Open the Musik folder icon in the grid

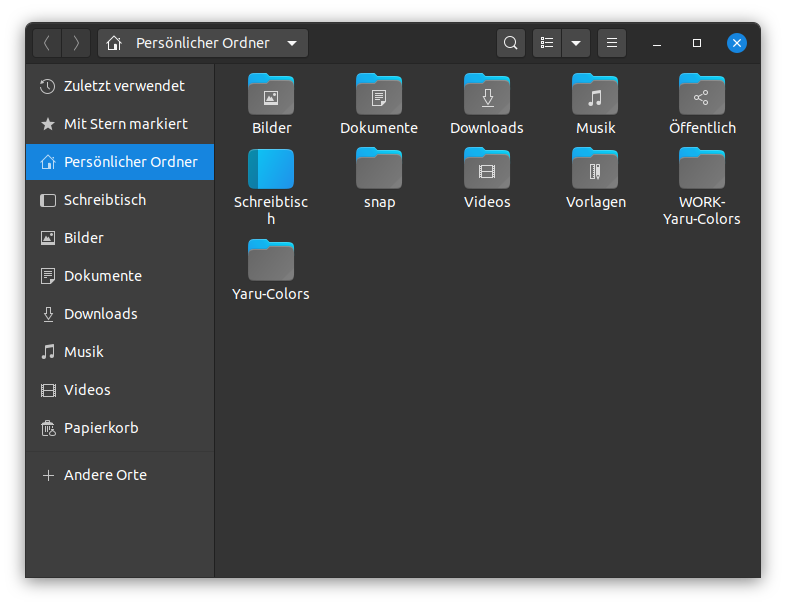pyautogui.click(x=595, y=94)
